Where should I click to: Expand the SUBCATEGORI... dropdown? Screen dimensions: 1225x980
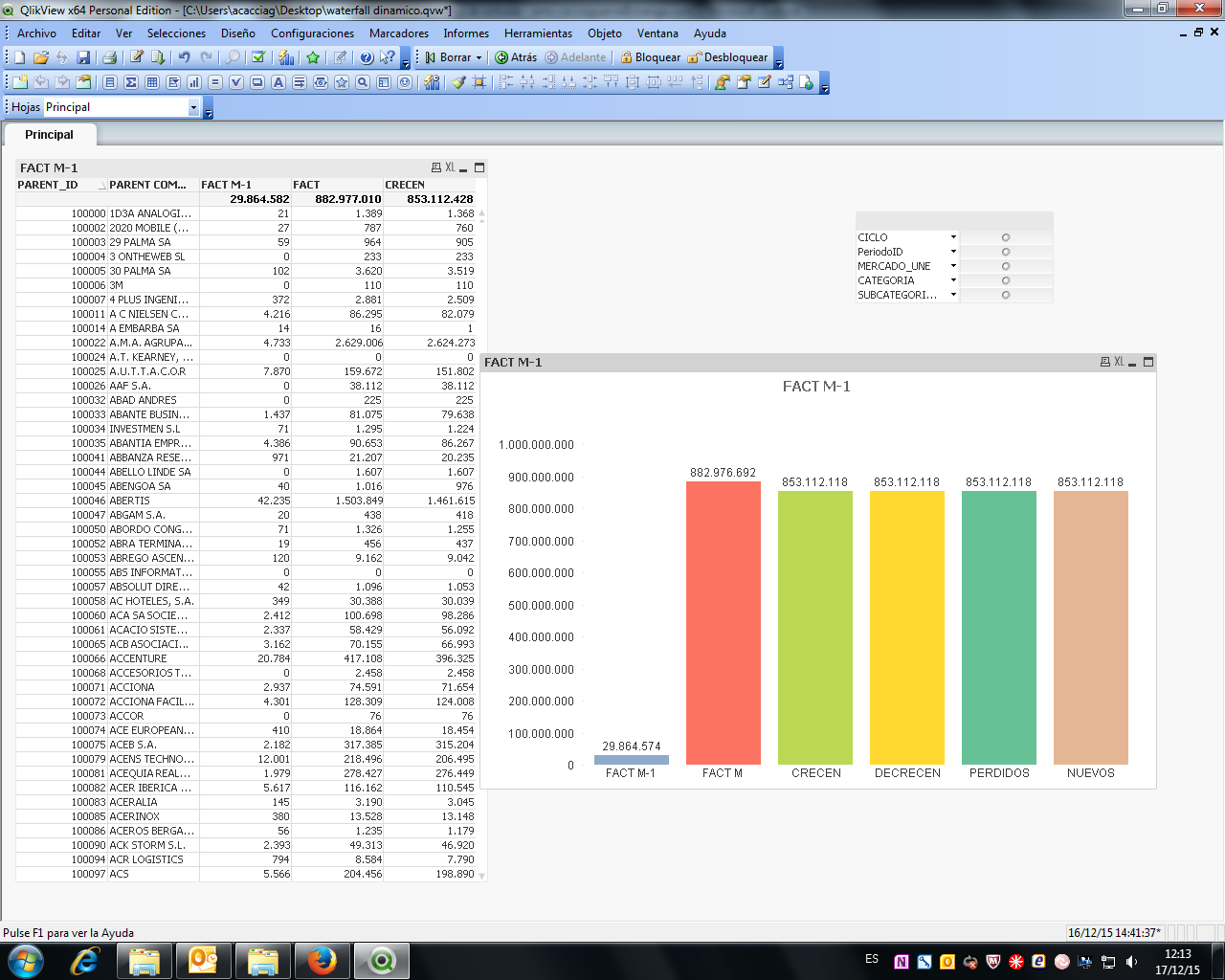tap(953, 295)
